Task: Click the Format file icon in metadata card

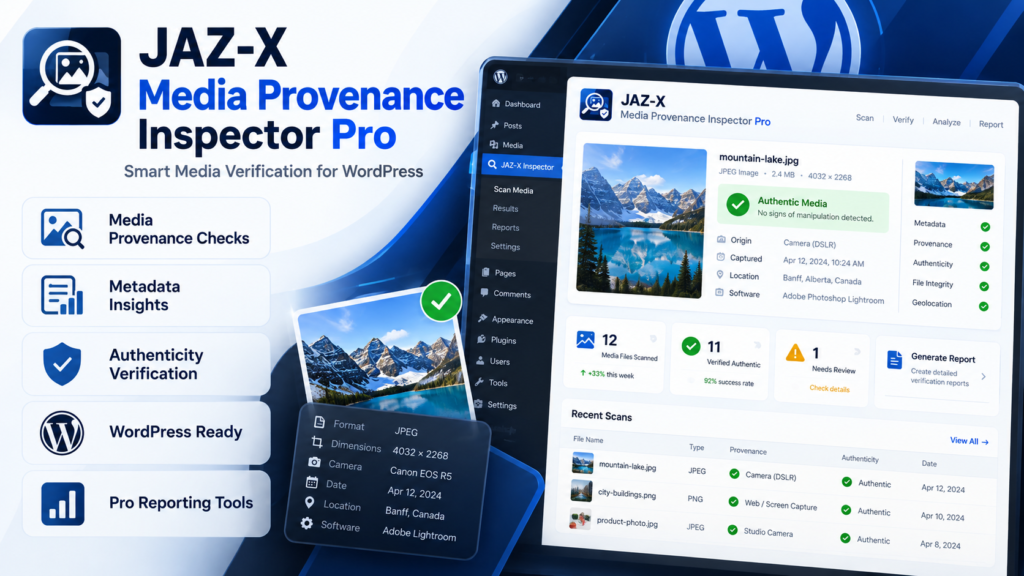Action: (x=319, y=422)
